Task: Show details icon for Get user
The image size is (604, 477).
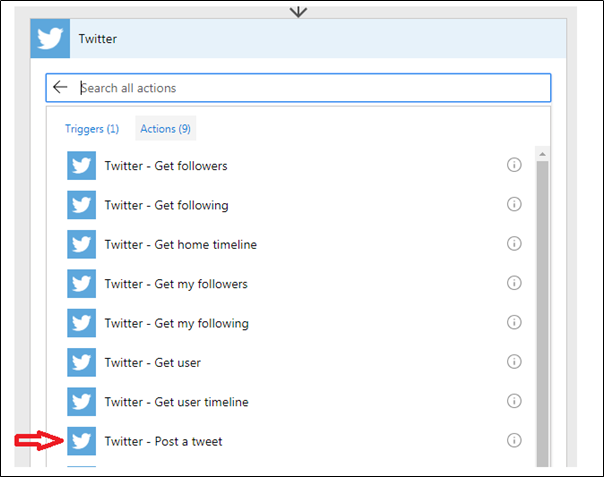Action: click(514, 362)
